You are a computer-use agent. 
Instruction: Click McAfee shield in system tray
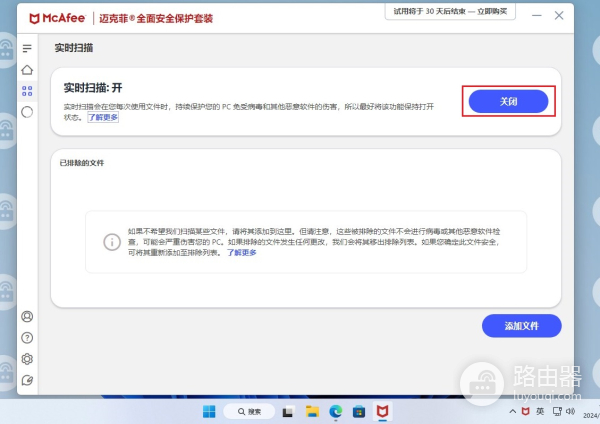[526, 412]
